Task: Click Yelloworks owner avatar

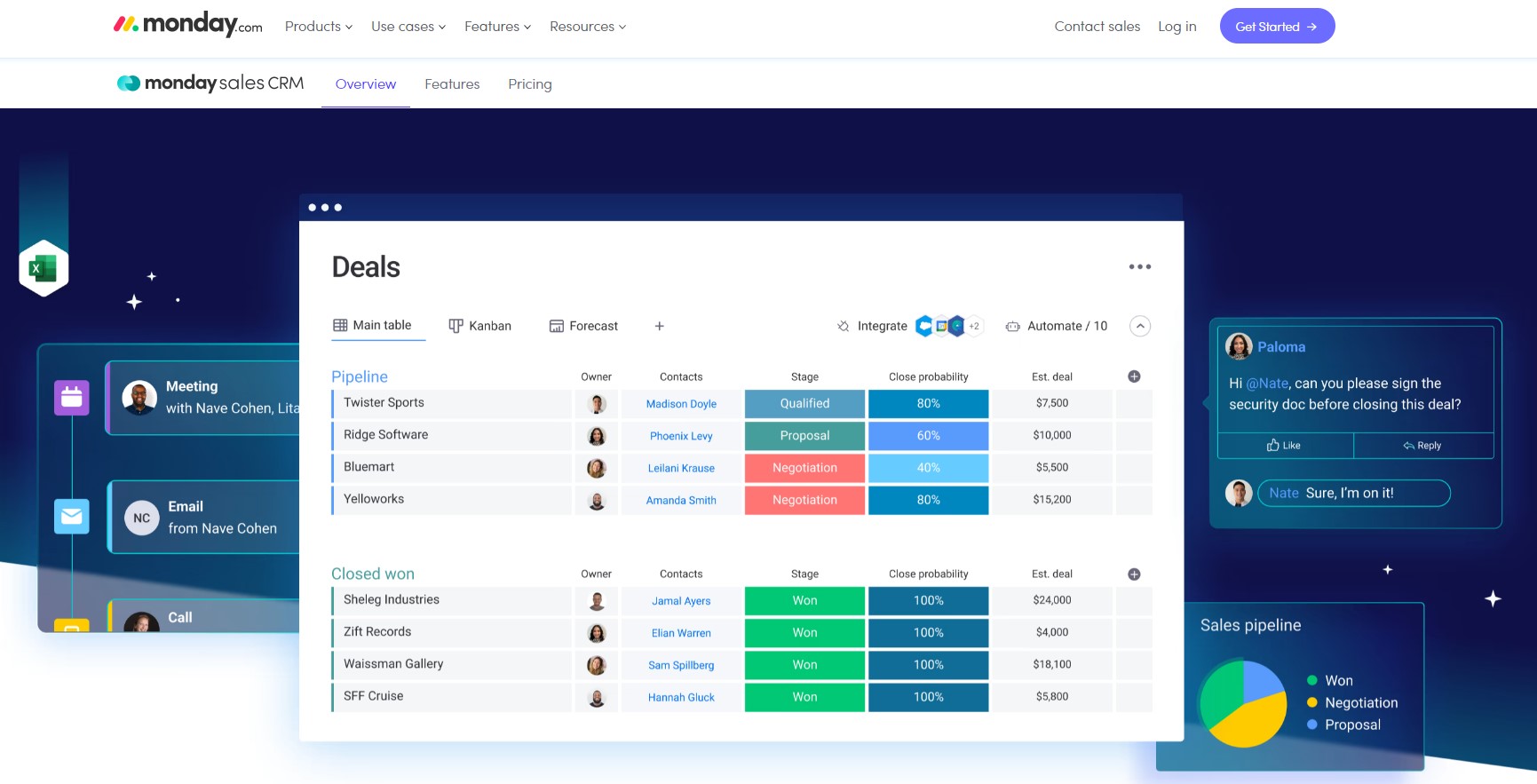Action: pyautogui.click(x=598, y=501)
